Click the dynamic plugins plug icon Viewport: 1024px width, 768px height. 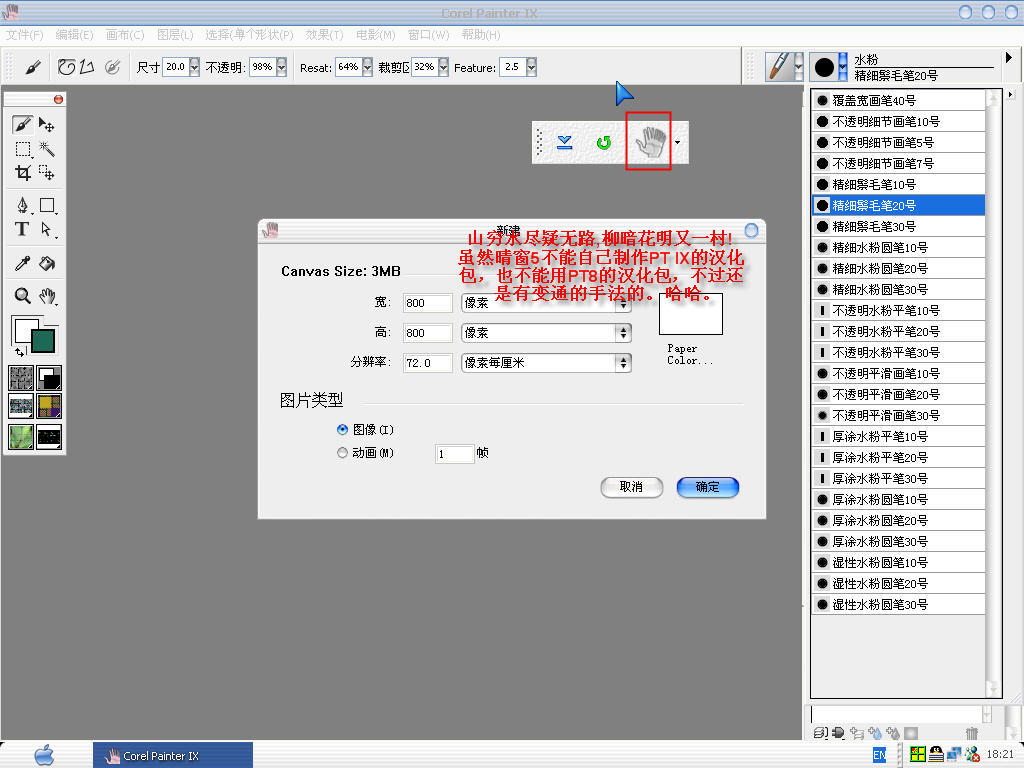pos(839,733)
